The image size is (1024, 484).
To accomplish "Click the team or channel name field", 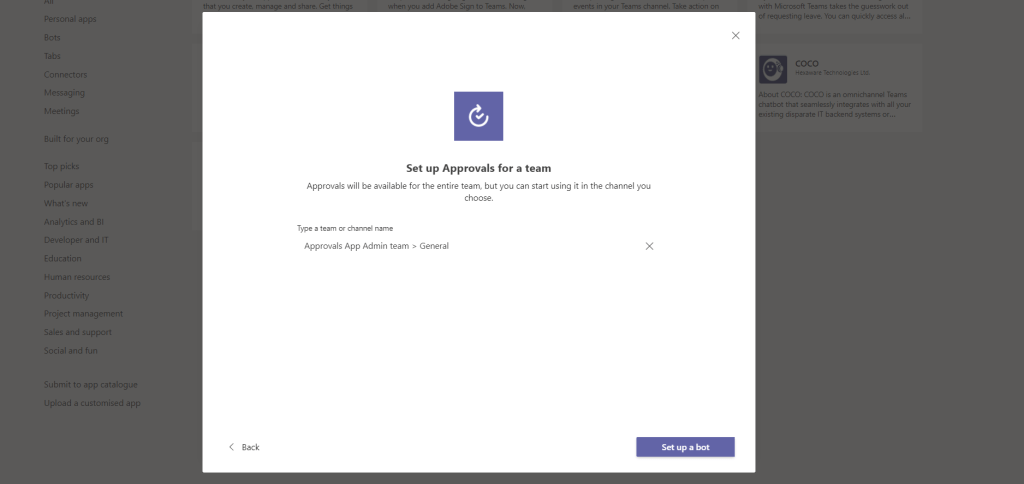I will point(465,246).
